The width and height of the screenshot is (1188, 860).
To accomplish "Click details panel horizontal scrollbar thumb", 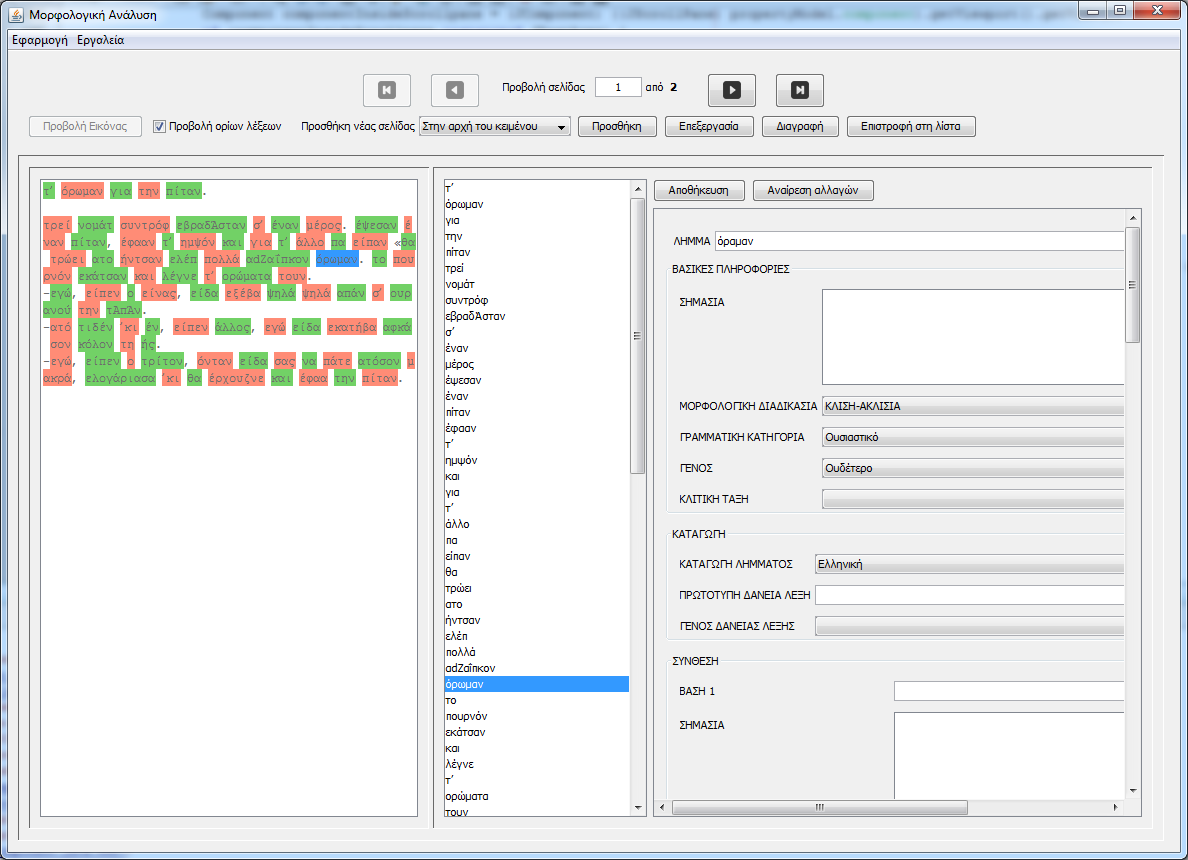I will pyautogui.click(x=820, y=807).
